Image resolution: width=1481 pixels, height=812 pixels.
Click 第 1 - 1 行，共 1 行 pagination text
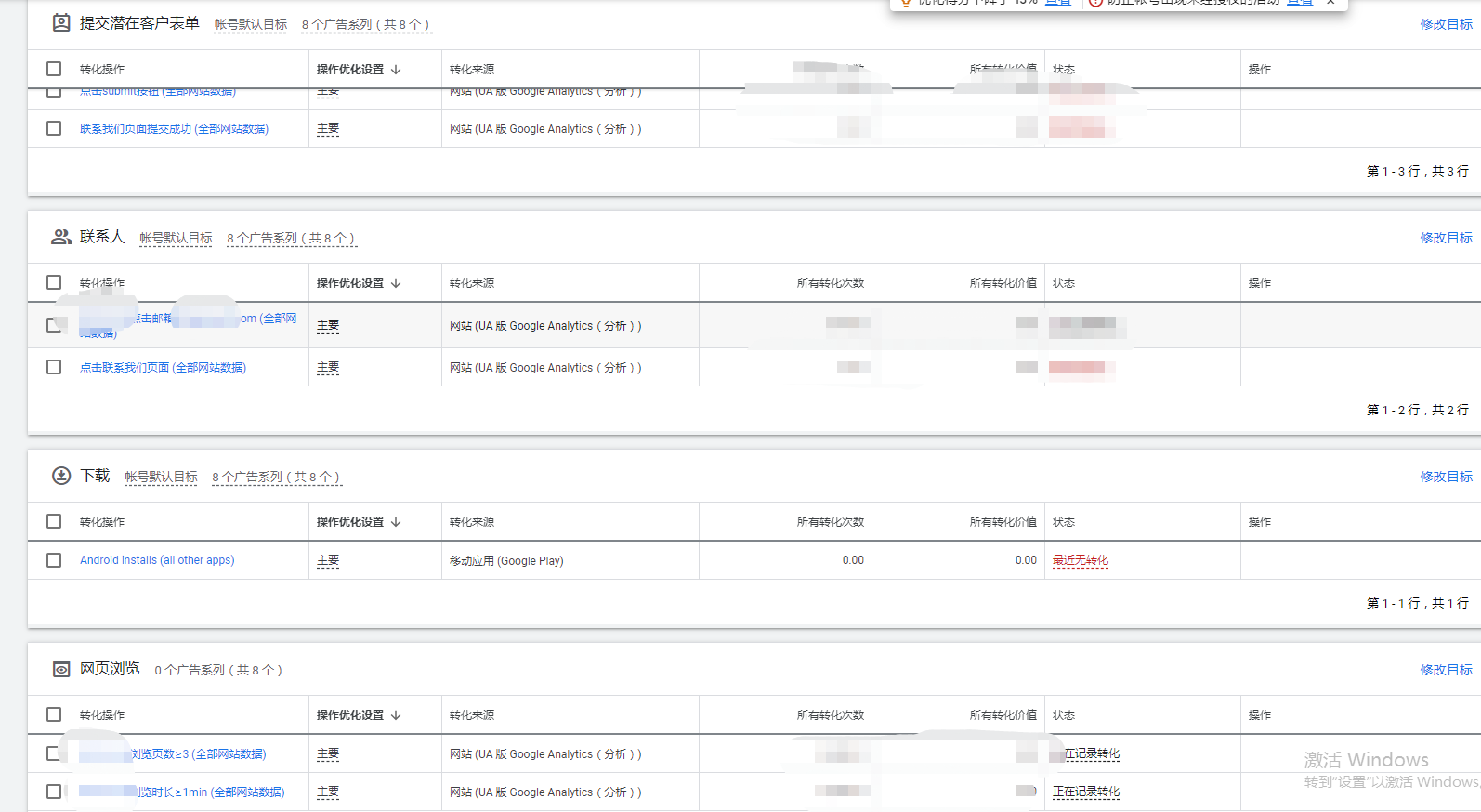[1418, 603]
